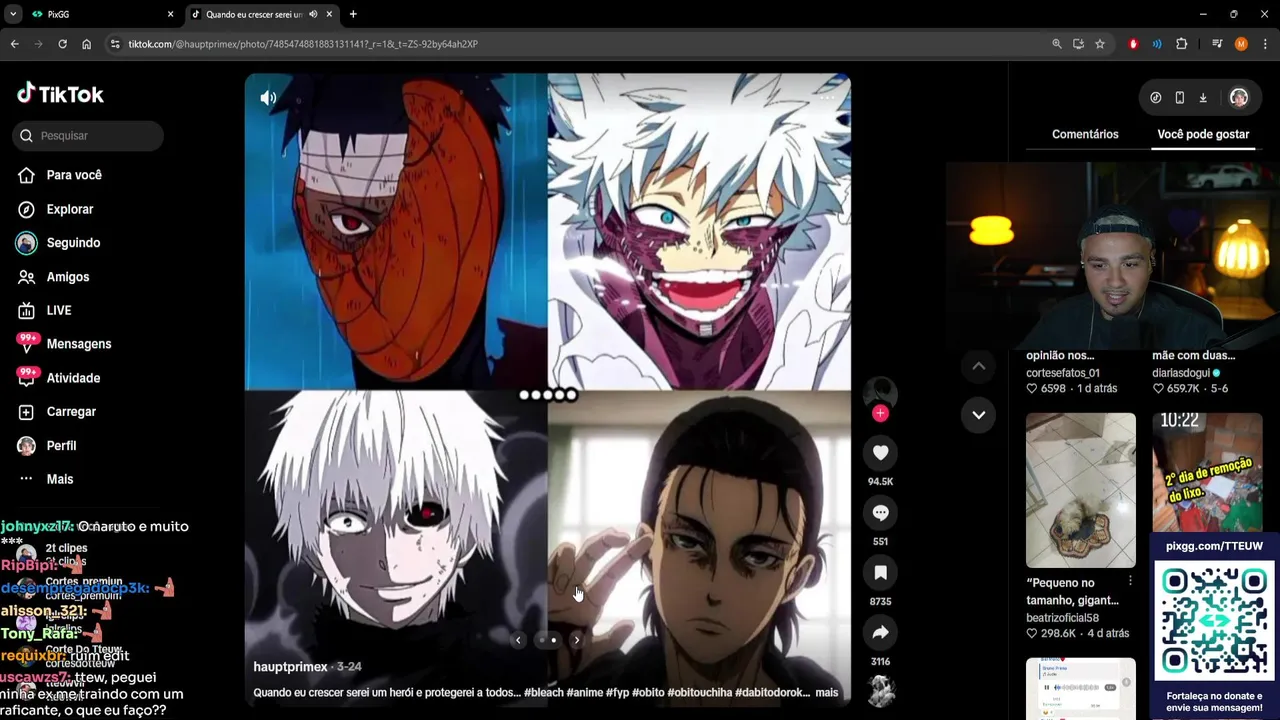Open the red hand blocker extension

click(x=1133, y=44)
